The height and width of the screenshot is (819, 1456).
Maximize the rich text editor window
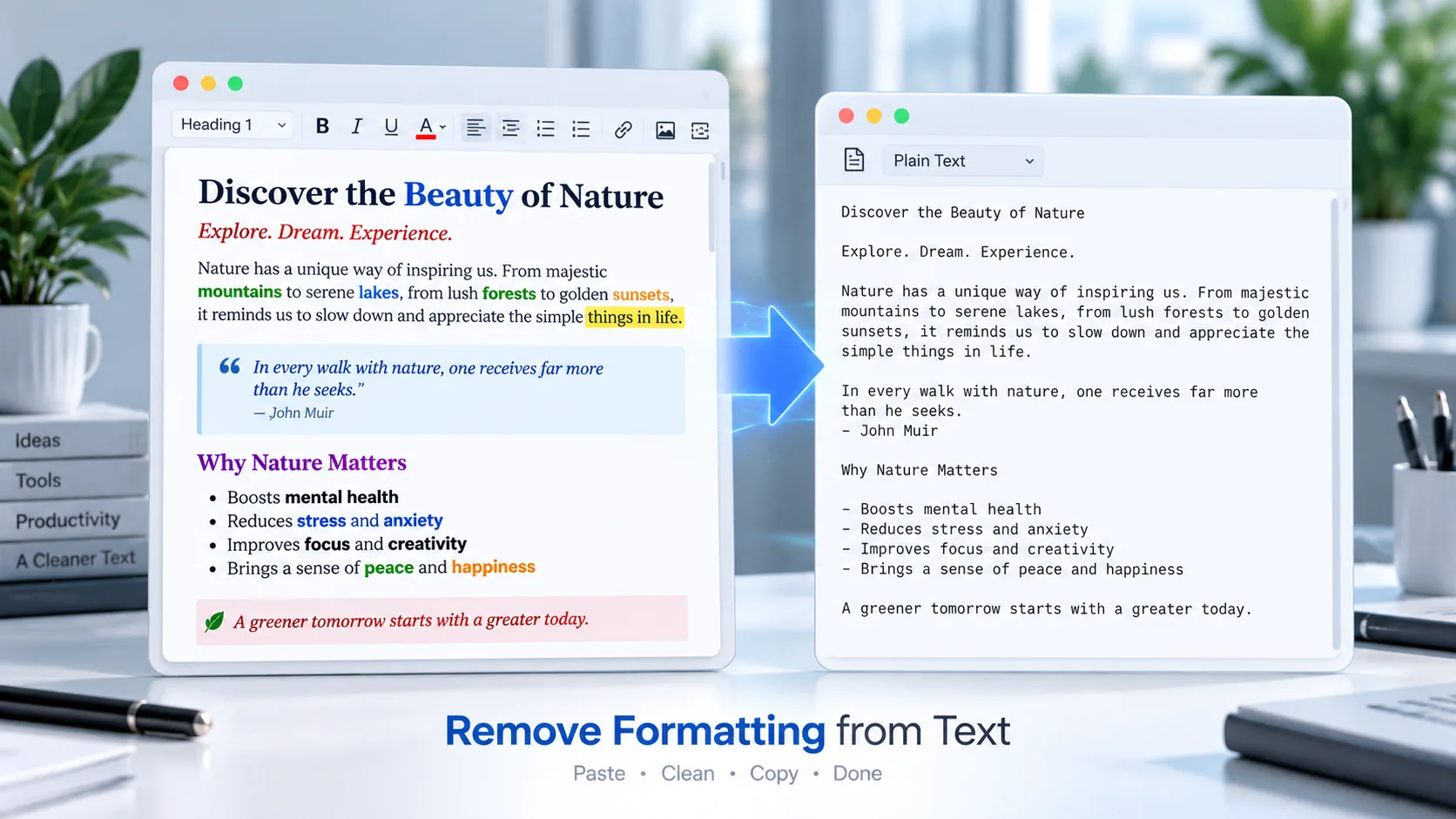(x=235, y=84)
